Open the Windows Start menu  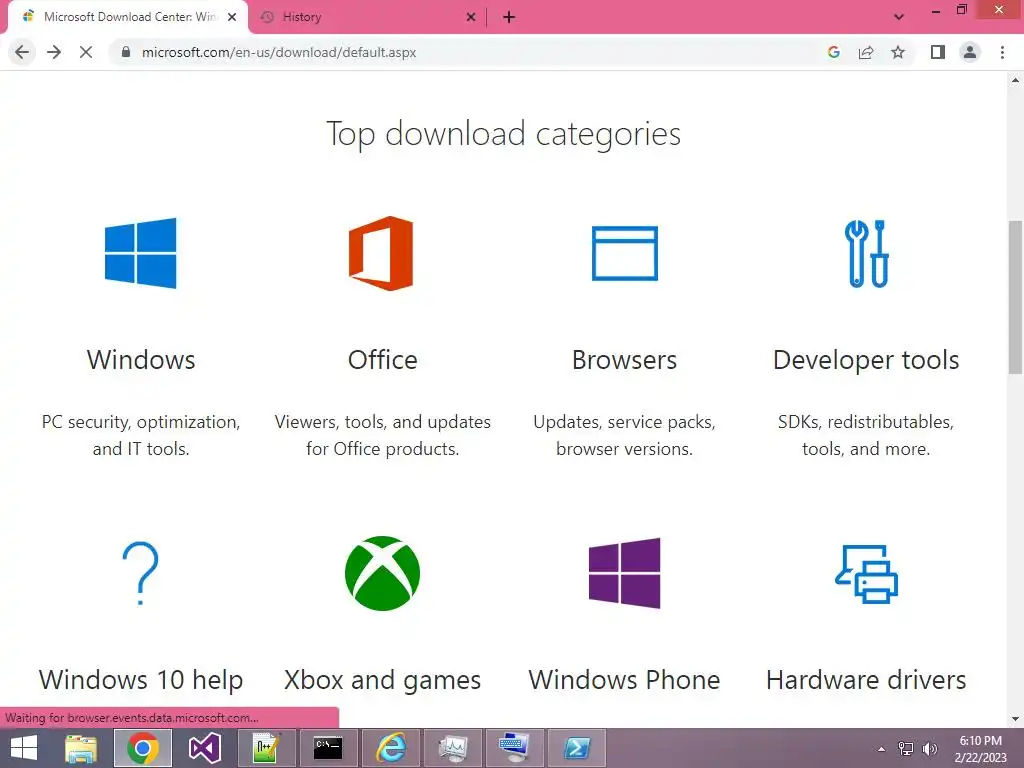24,748
